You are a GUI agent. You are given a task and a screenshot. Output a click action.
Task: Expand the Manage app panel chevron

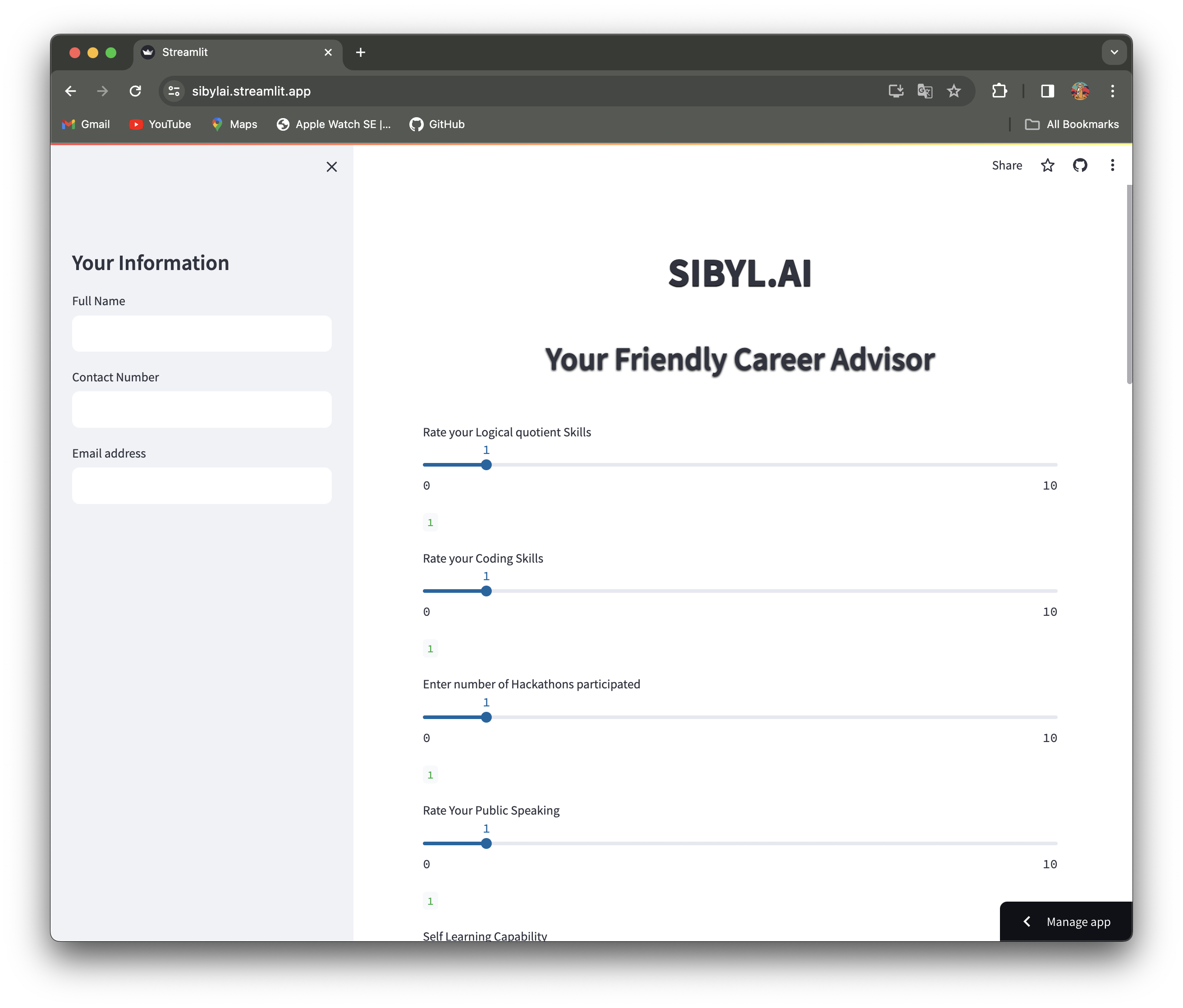[1027, 921]
